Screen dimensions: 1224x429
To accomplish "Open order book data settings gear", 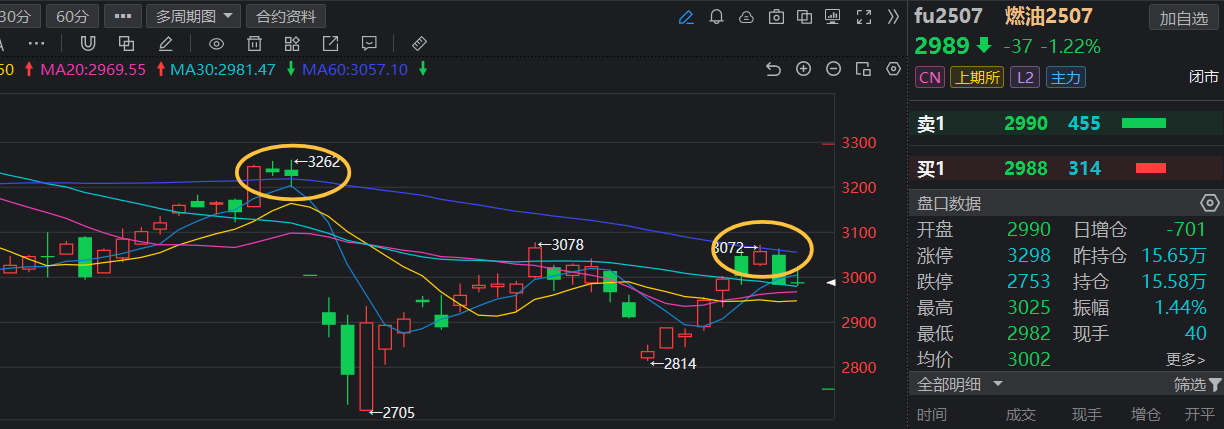I will [1210, 203].
